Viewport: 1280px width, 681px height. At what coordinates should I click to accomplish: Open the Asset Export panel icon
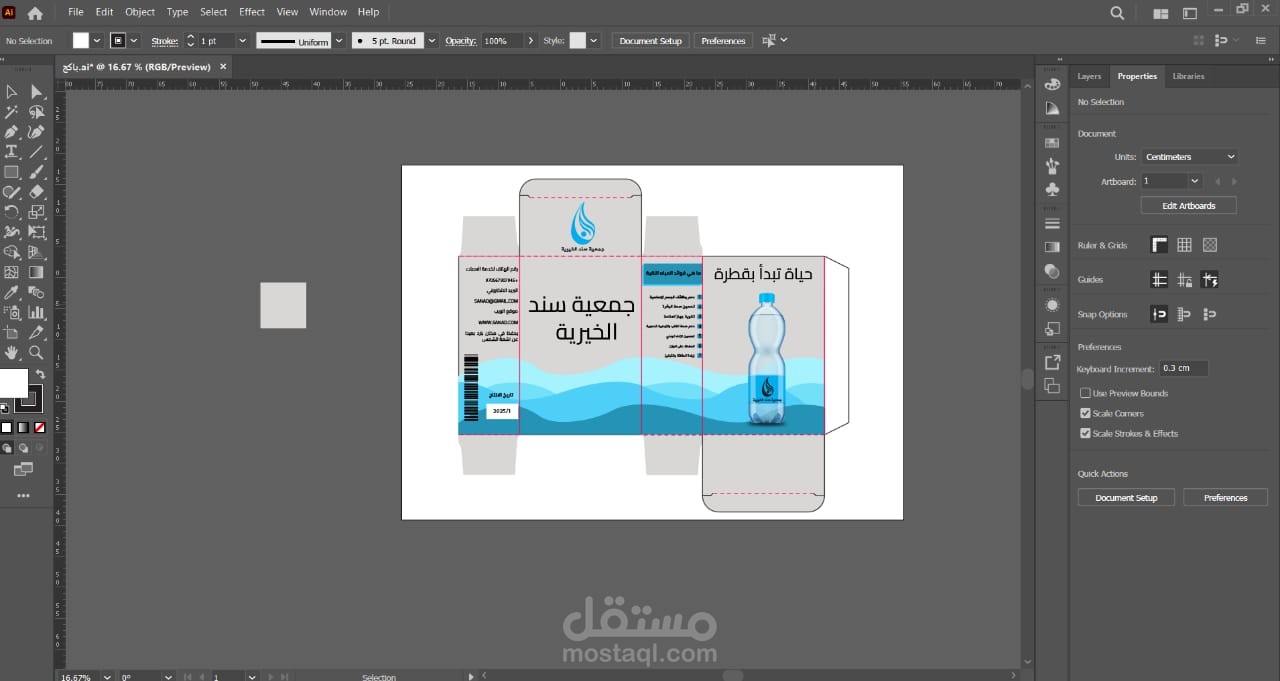tap(1052, 362)
